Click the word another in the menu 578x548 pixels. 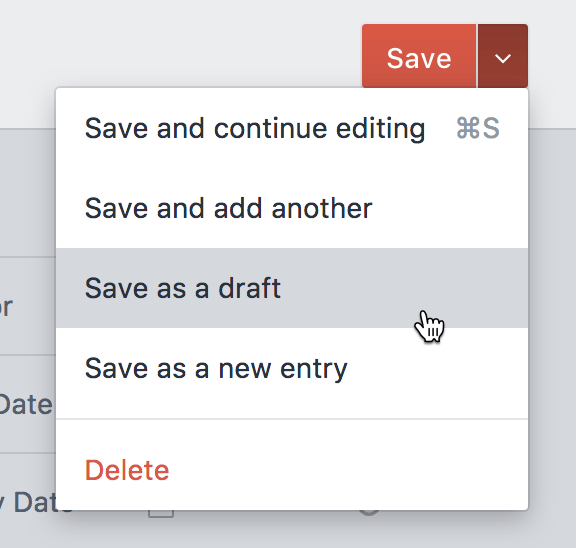point(322,208)
